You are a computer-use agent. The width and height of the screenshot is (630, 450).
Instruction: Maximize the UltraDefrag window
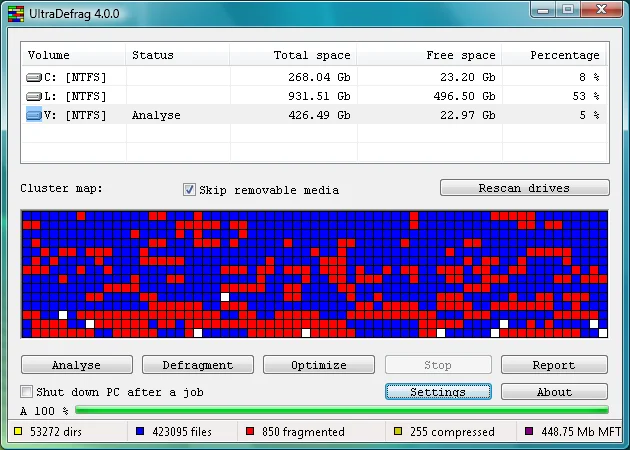pyautogui.click(x=568, y=10)
